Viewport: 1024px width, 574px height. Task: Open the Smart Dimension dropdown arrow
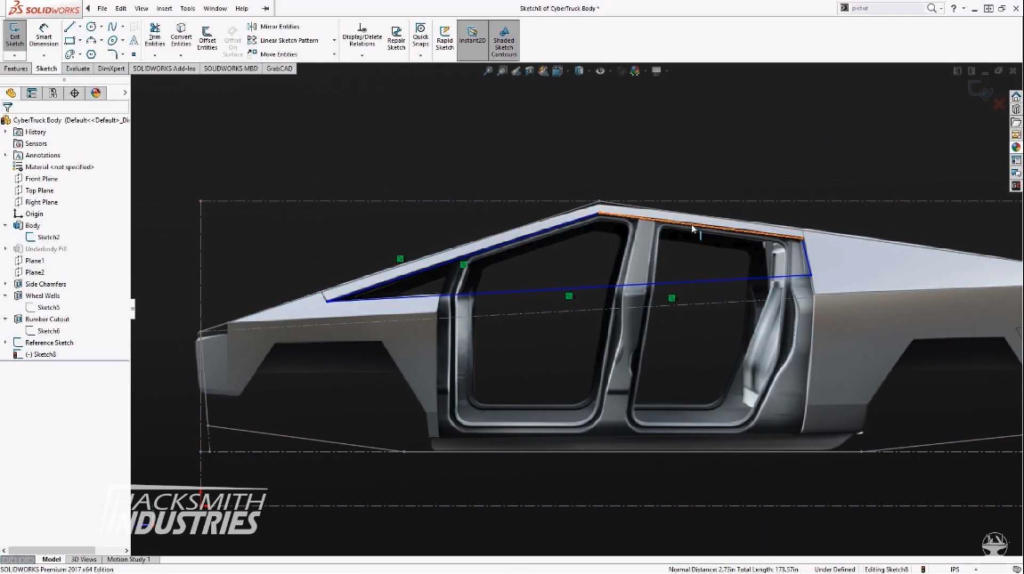(43, 56)
